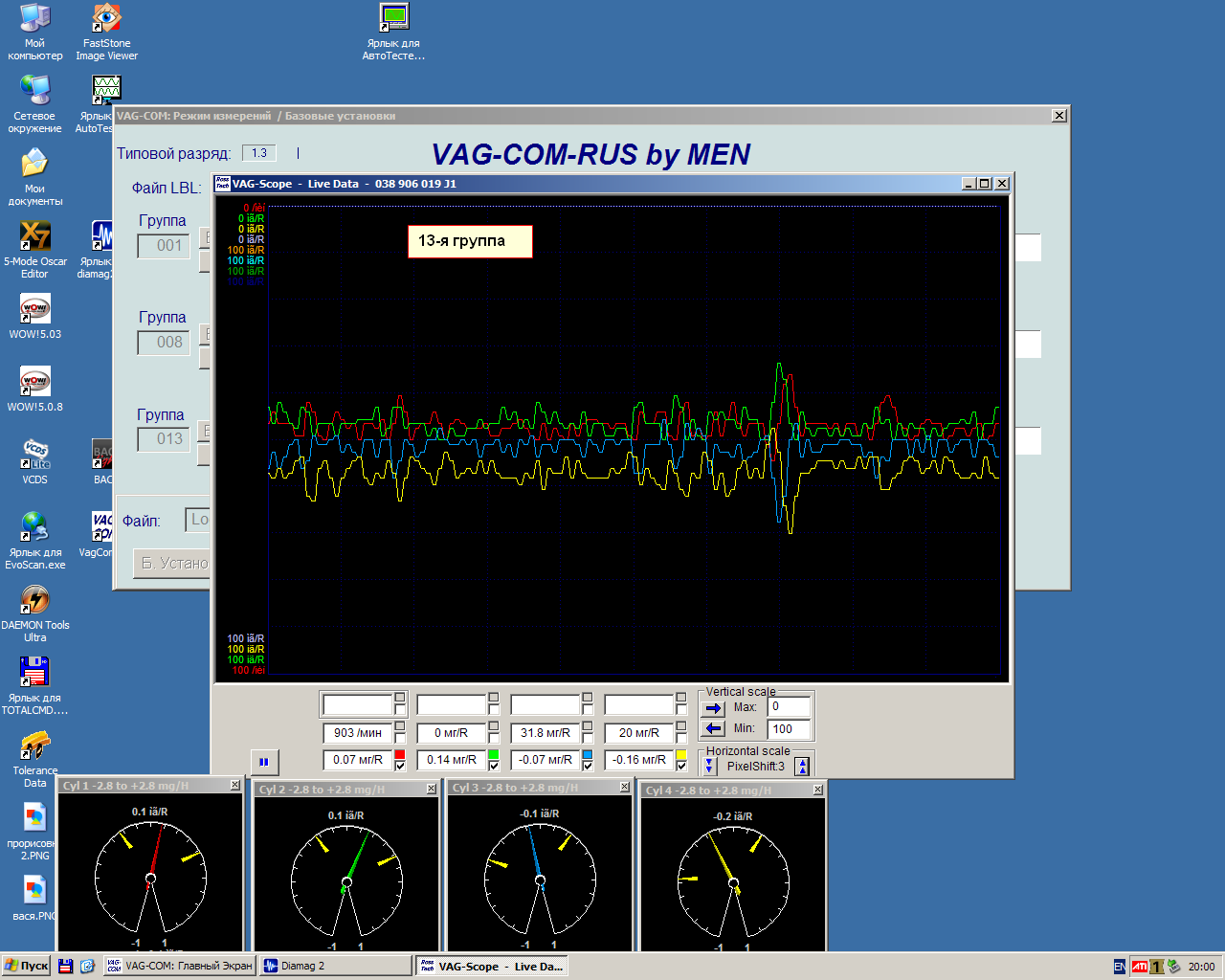Screen dimensions: 1225x980
Task: Launch the WOW!5.0.8 desktop shortcut
Action: tap(35, 390)
